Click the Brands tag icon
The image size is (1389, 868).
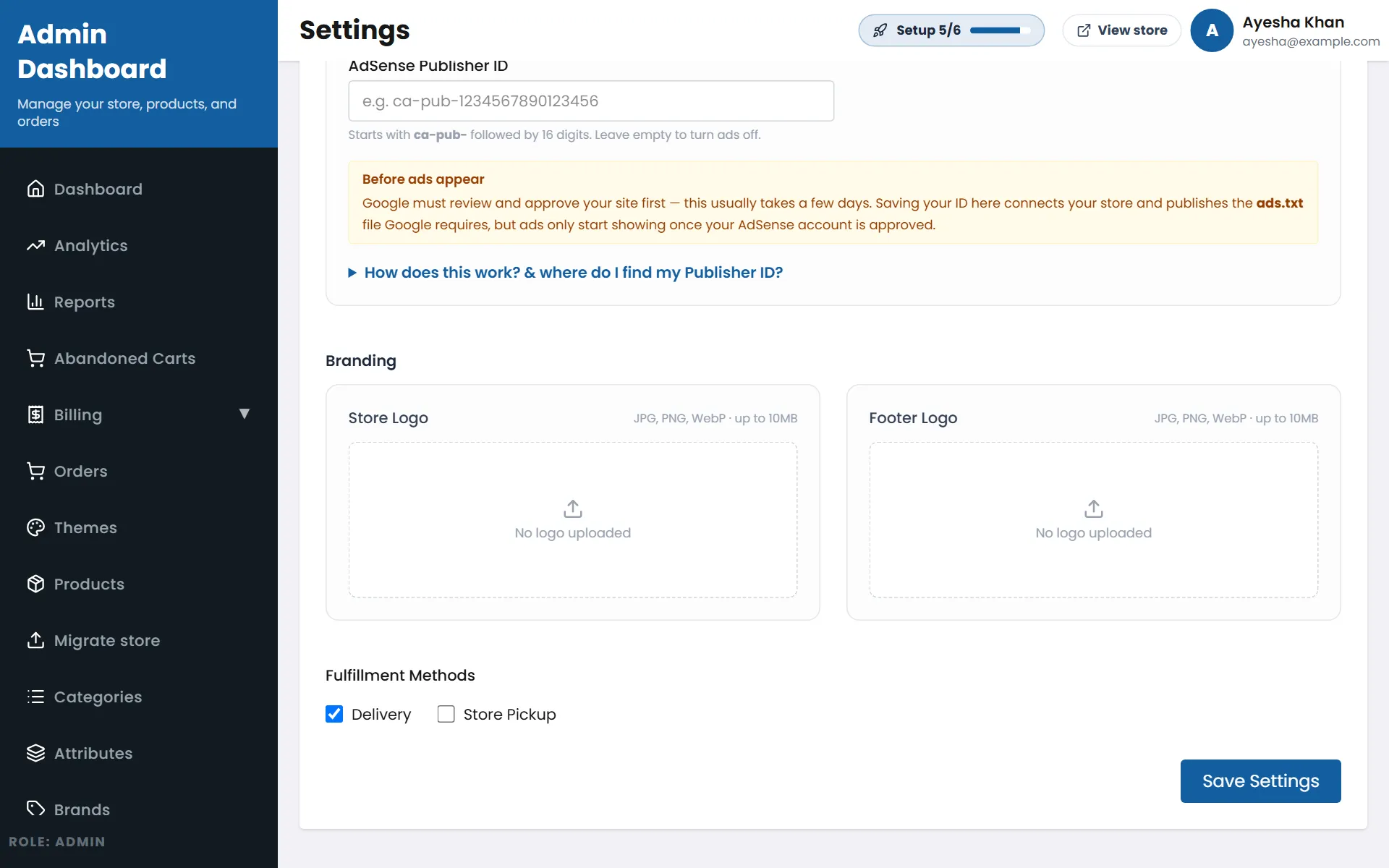pos(35,809)
